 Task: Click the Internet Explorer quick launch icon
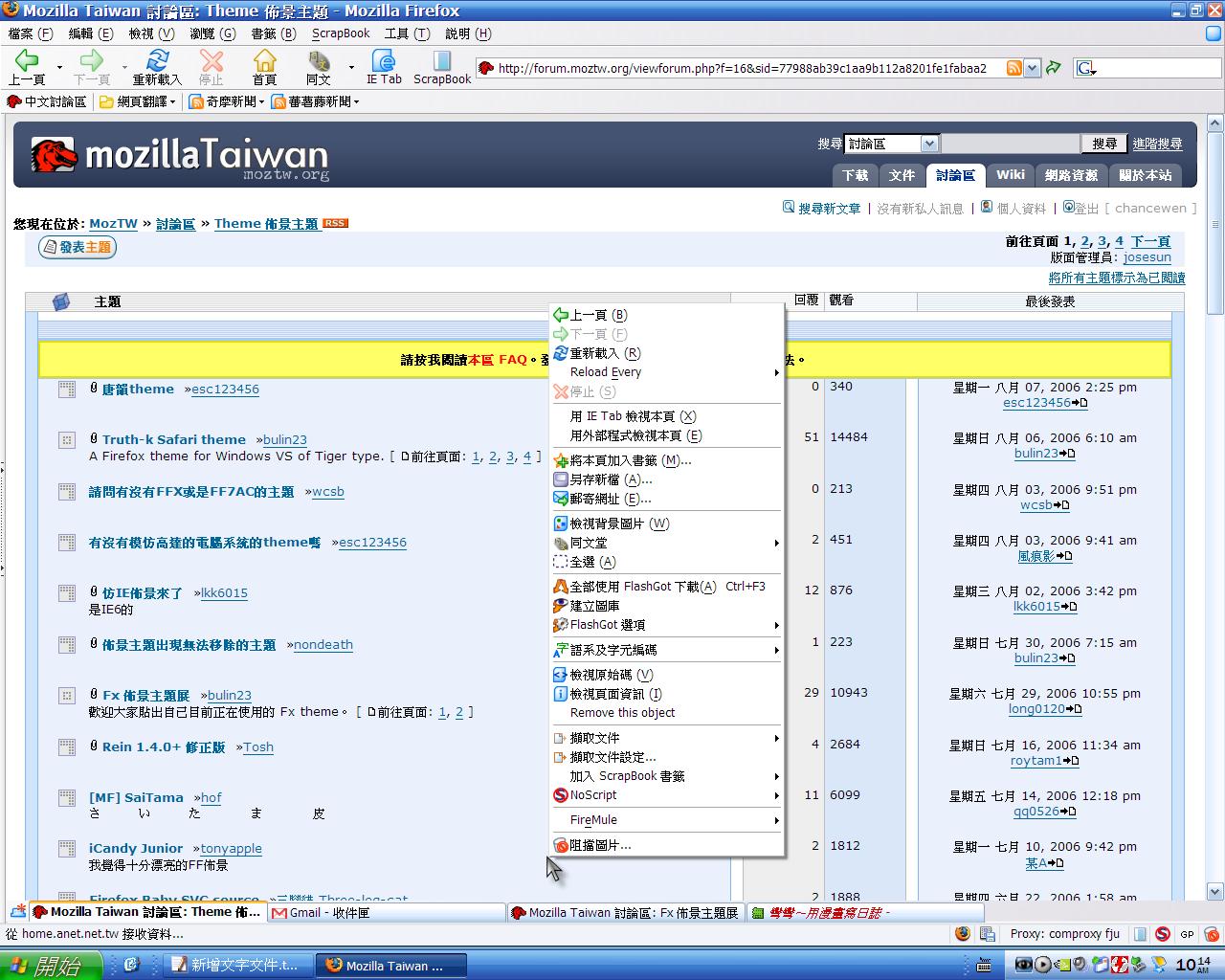[131, 965]
